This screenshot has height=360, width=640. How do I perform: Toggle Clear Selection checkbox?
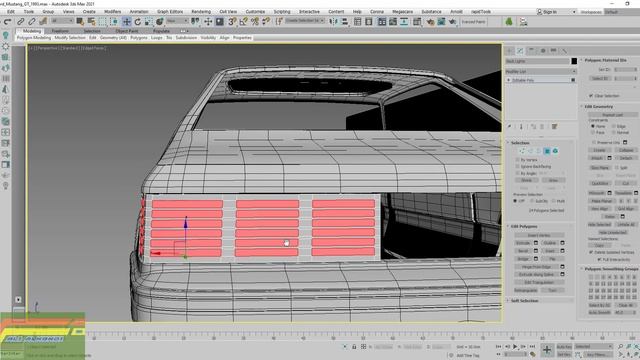pyautogui.click(x=591, y=96)
